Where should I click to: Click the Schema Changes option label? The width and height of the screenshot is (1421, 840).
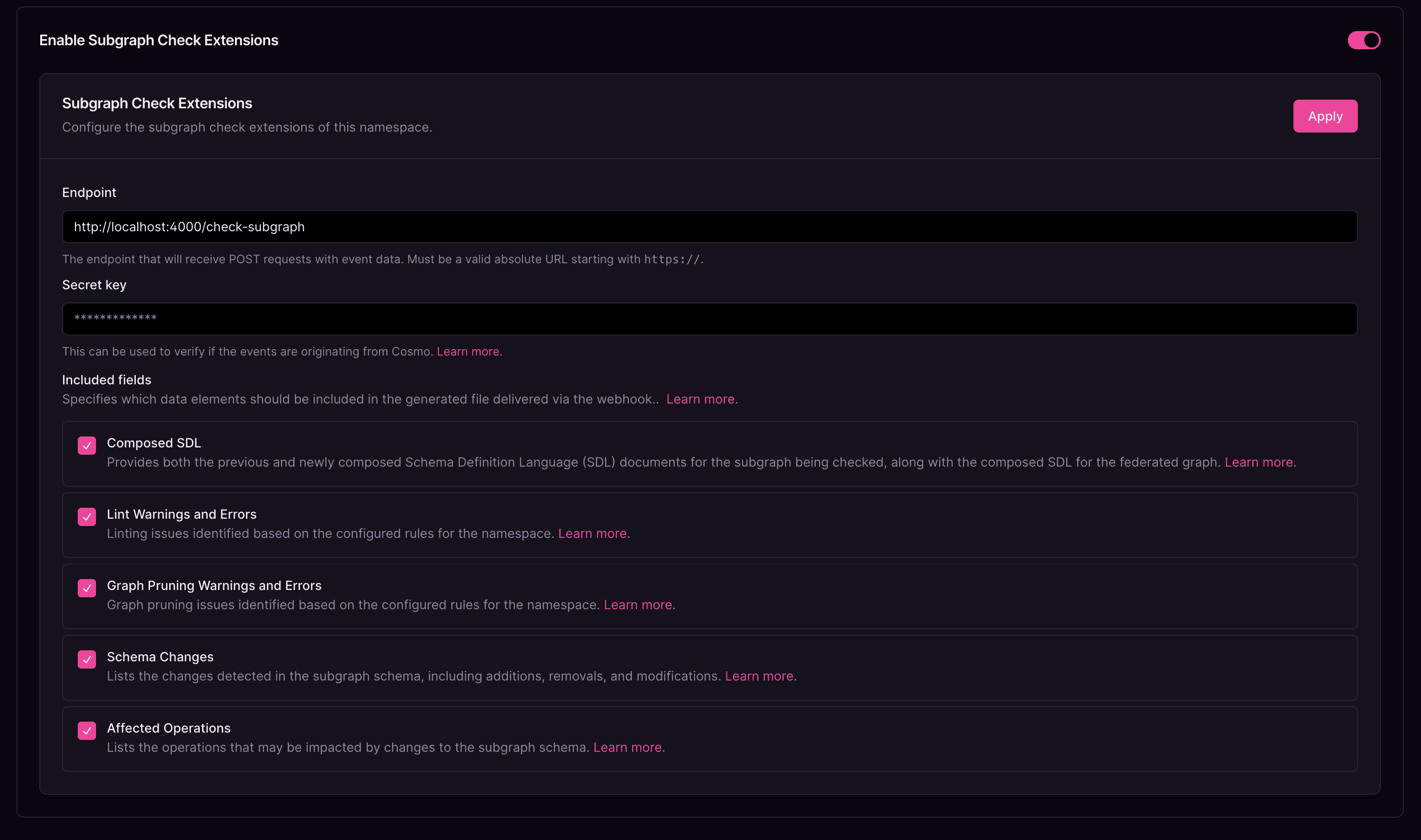[160, 657]
